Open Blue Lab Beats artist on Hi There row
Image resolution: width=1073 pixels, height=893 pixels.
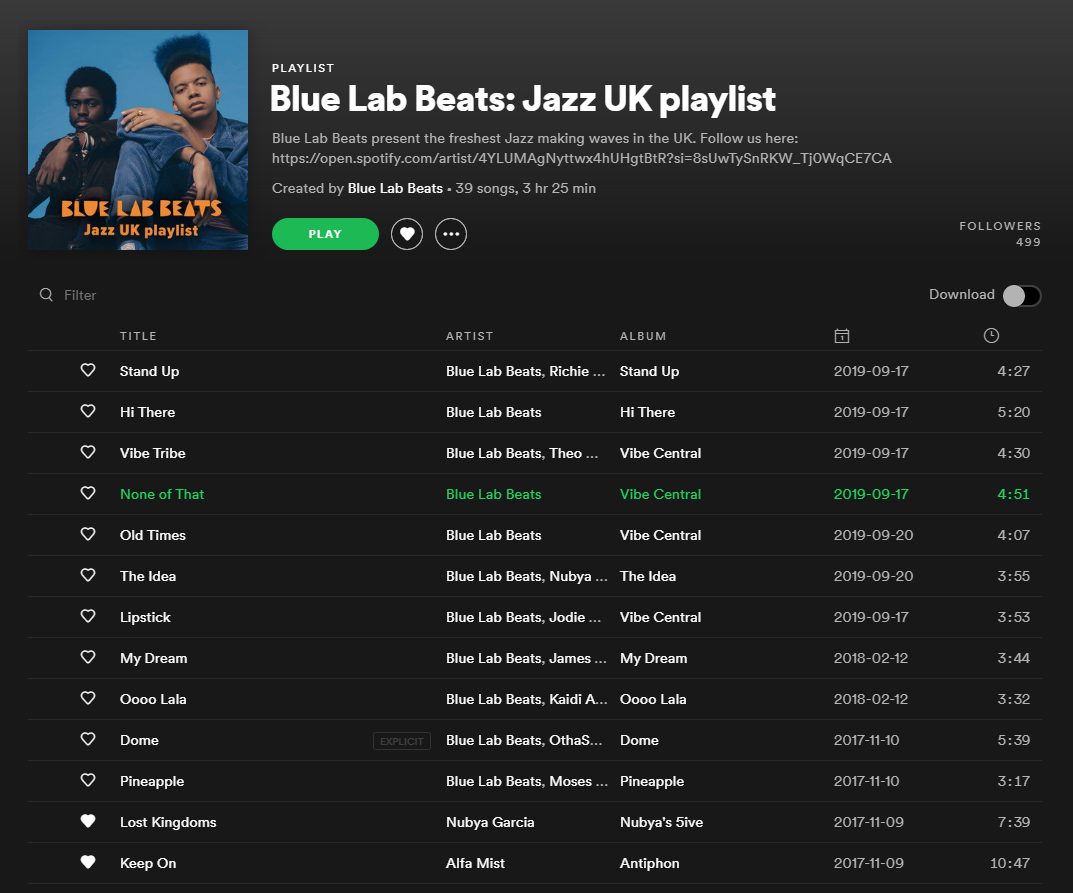(x=493, y=412)
